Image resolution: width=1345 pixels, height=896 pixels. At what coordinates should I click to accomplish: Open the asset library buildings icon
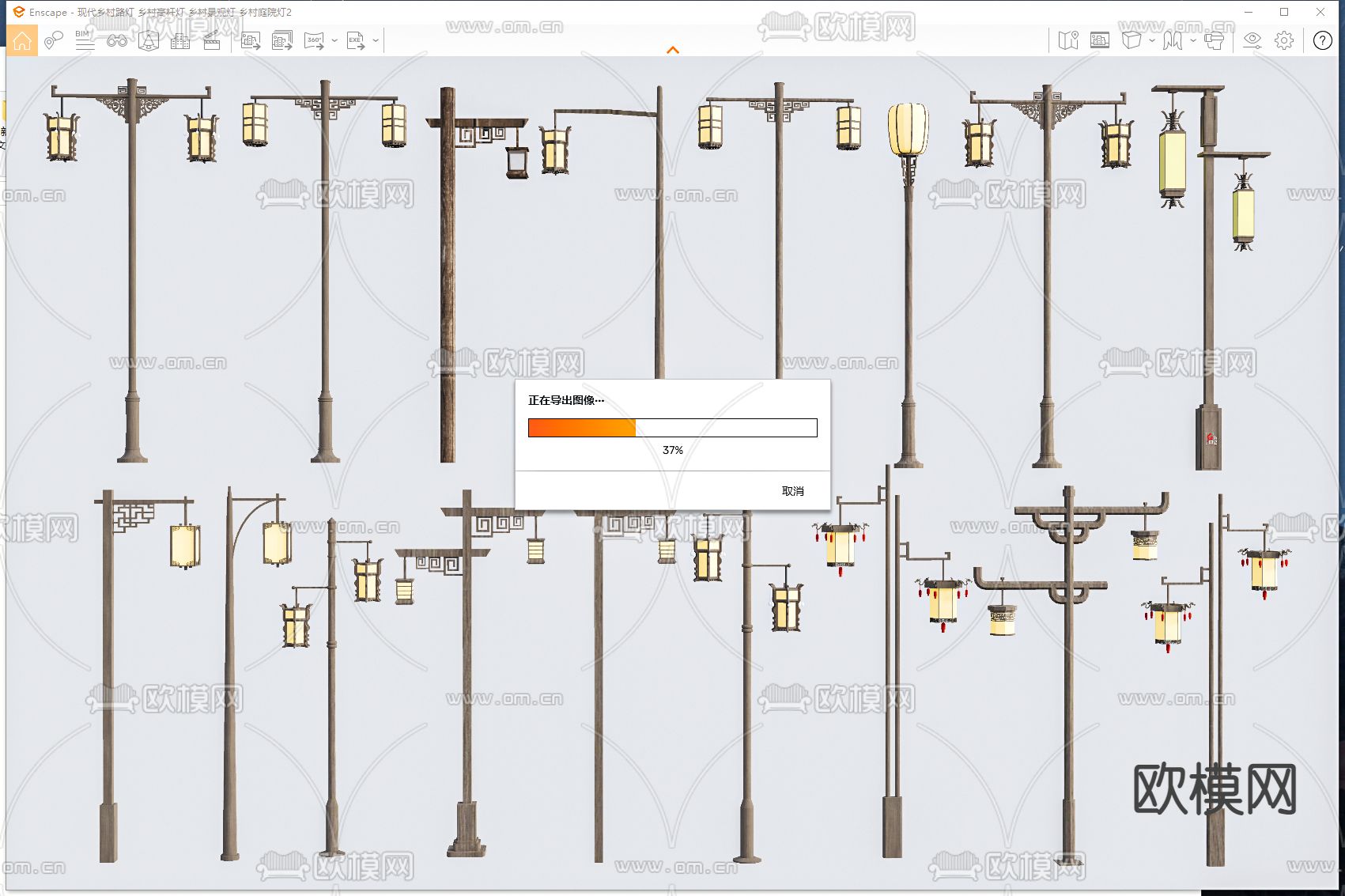(180, 40)
